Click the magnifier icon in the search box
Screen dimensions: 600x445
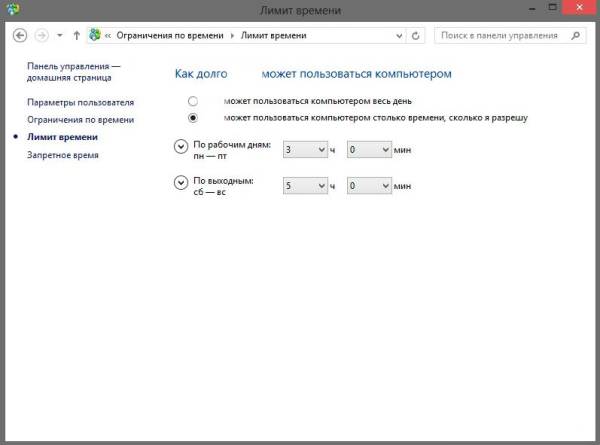pyautogui.click(x=575, y=35)
